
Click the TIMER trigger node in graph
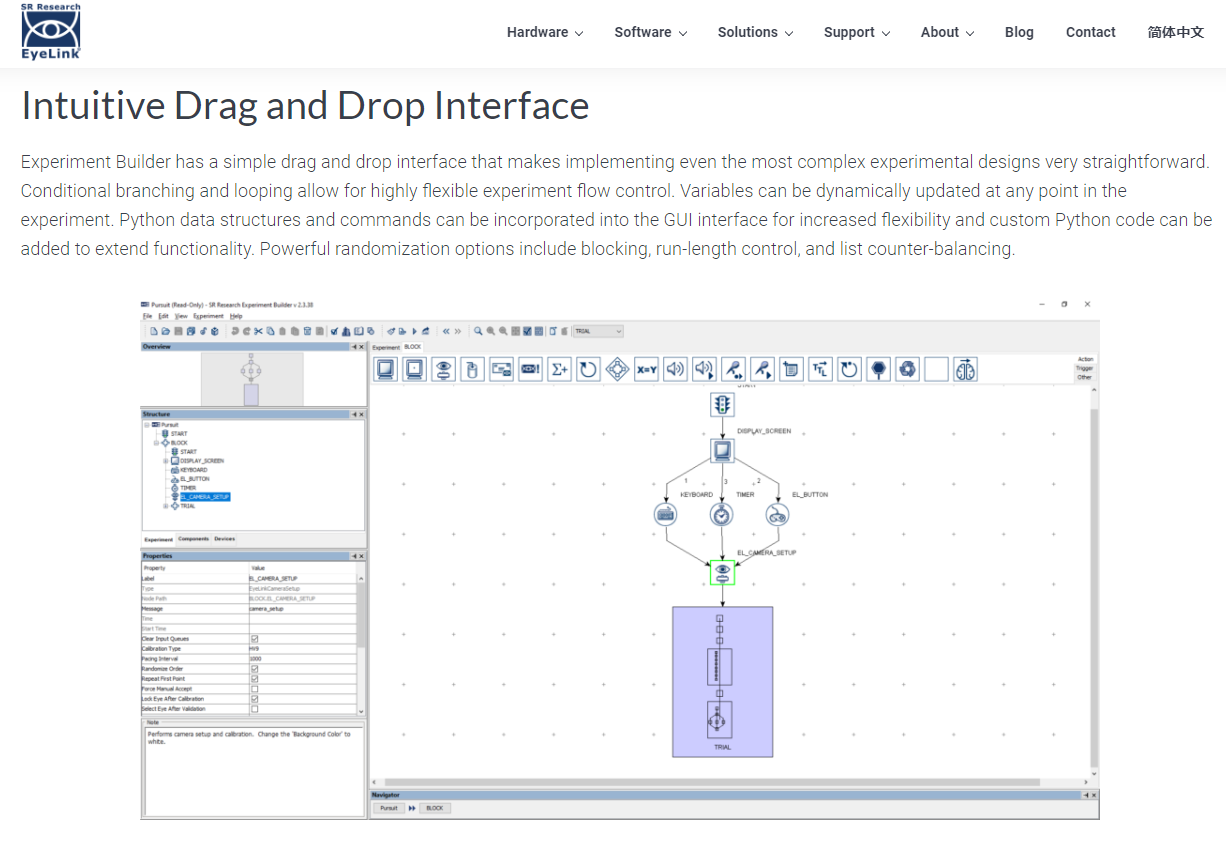point(722,515)
